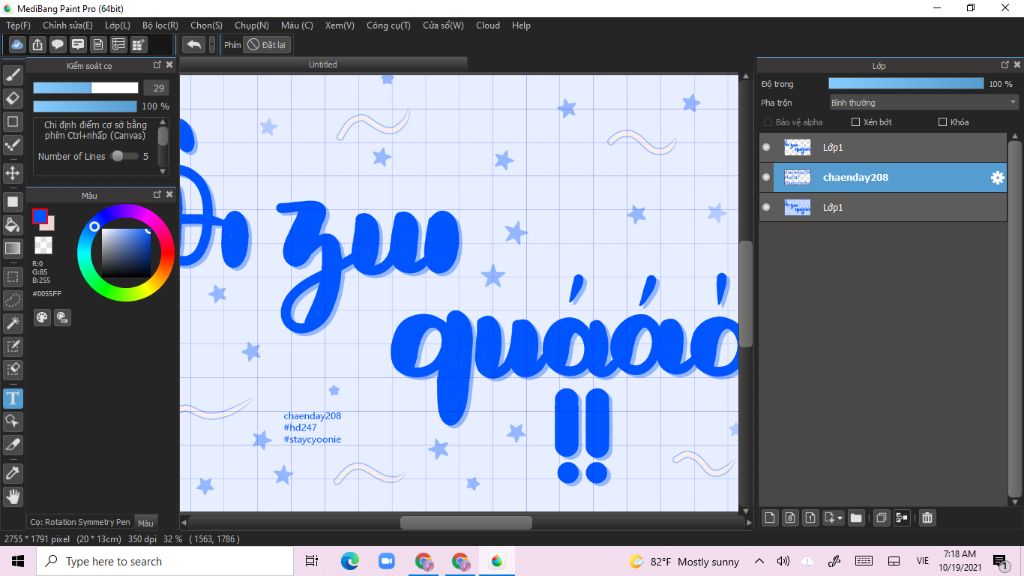The height and width of the screenshot is (576, 1024).
Task: Duplicate the selected layer
Action: [881, 518]
